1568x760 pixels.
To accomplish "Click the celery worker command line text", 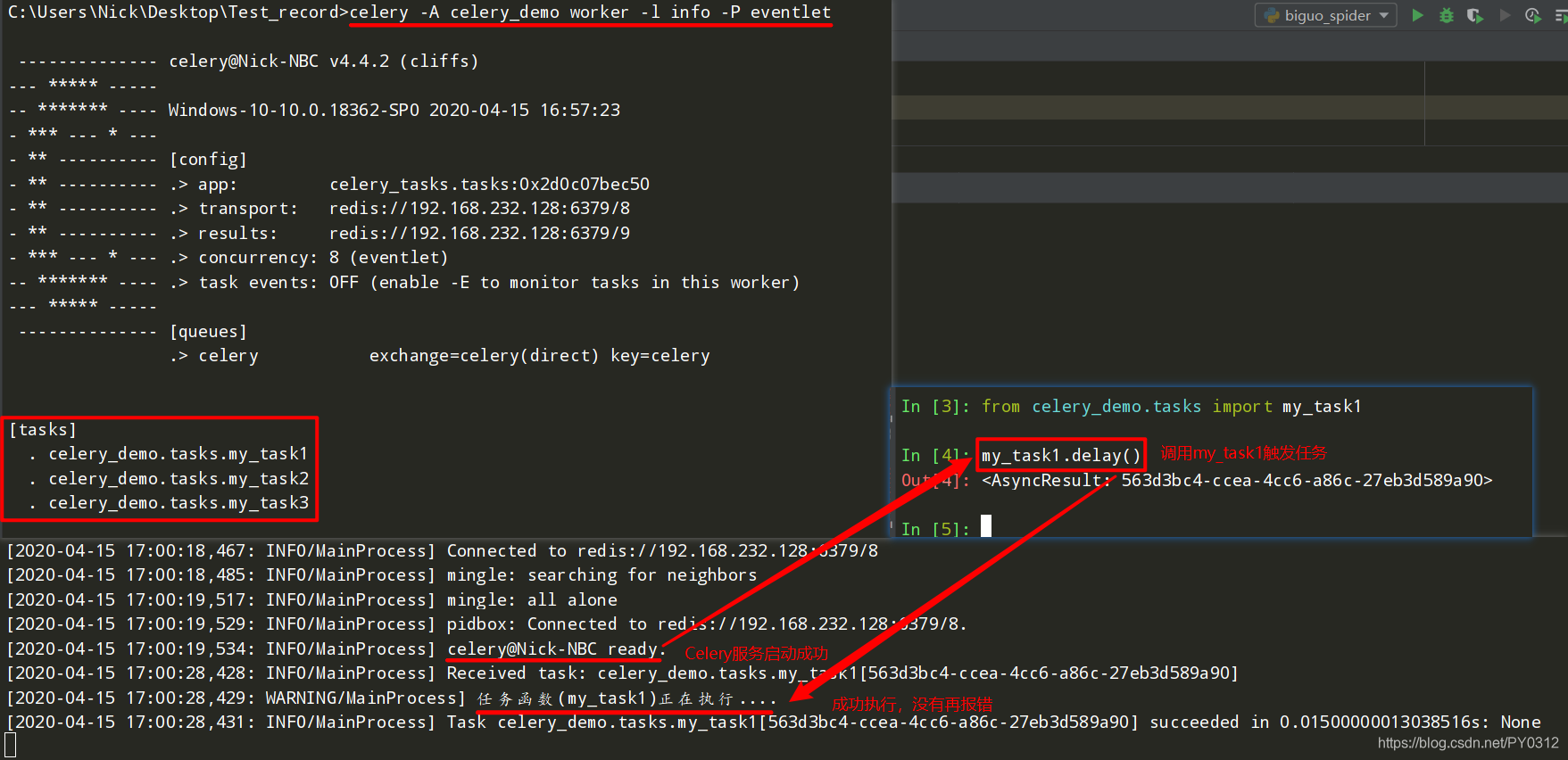I will tap(590, 12).
